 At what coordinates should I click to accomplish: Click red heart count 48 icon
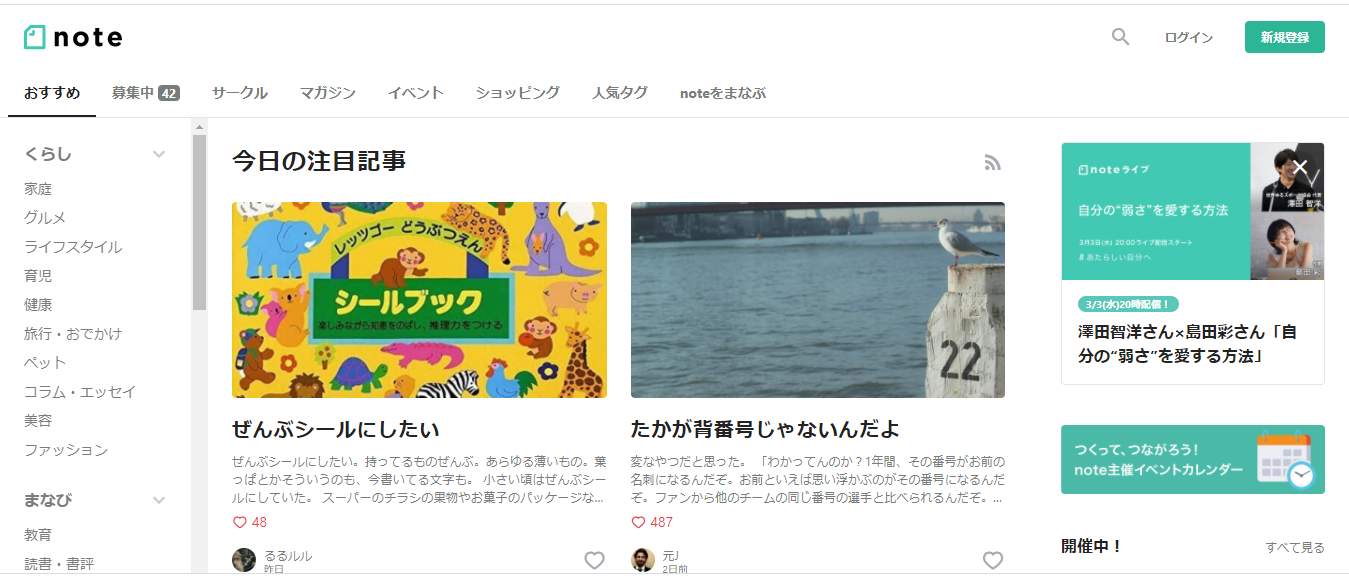(239, 522)
